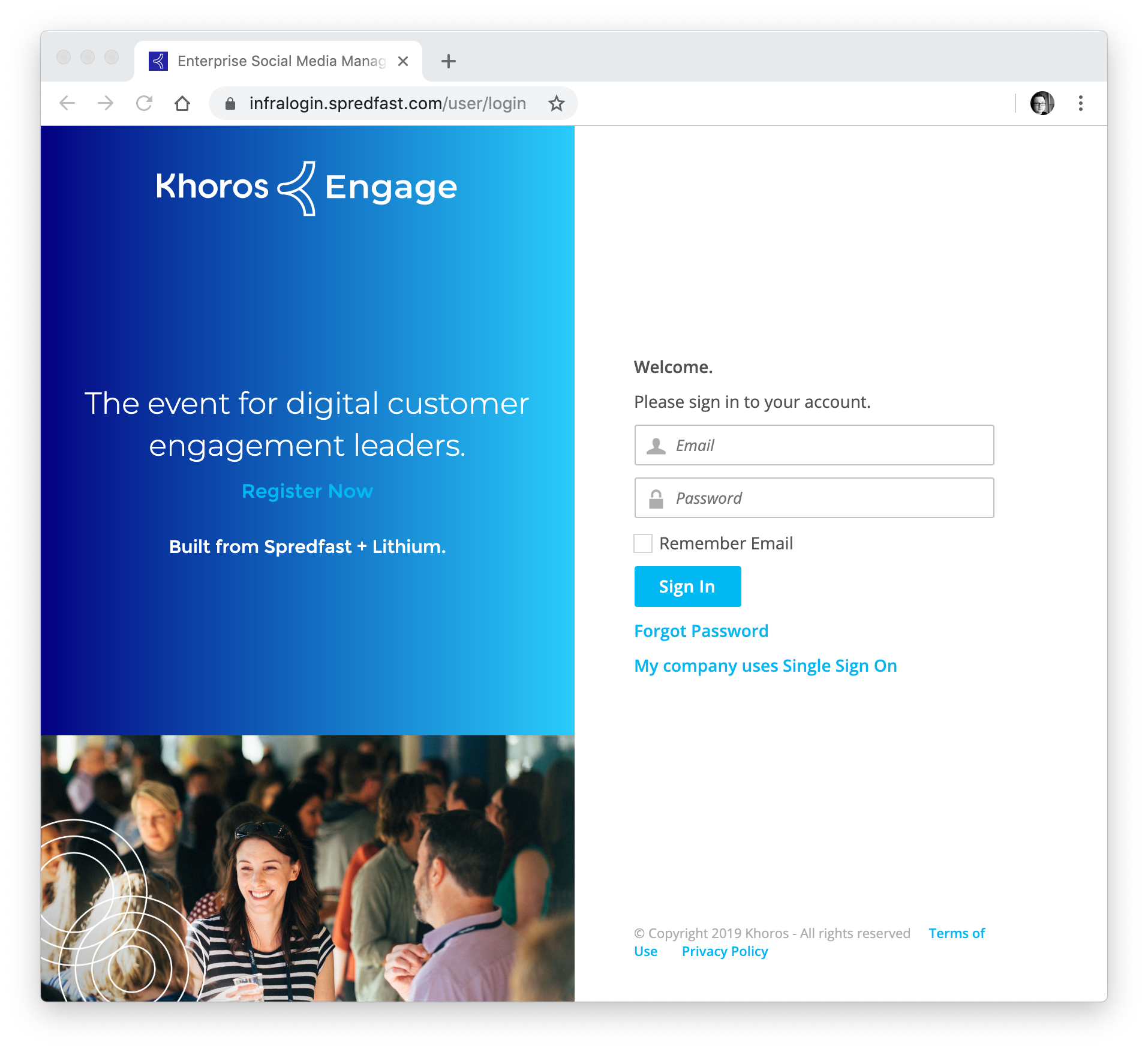Check the Remember Email checkbox

coord(643,543)
